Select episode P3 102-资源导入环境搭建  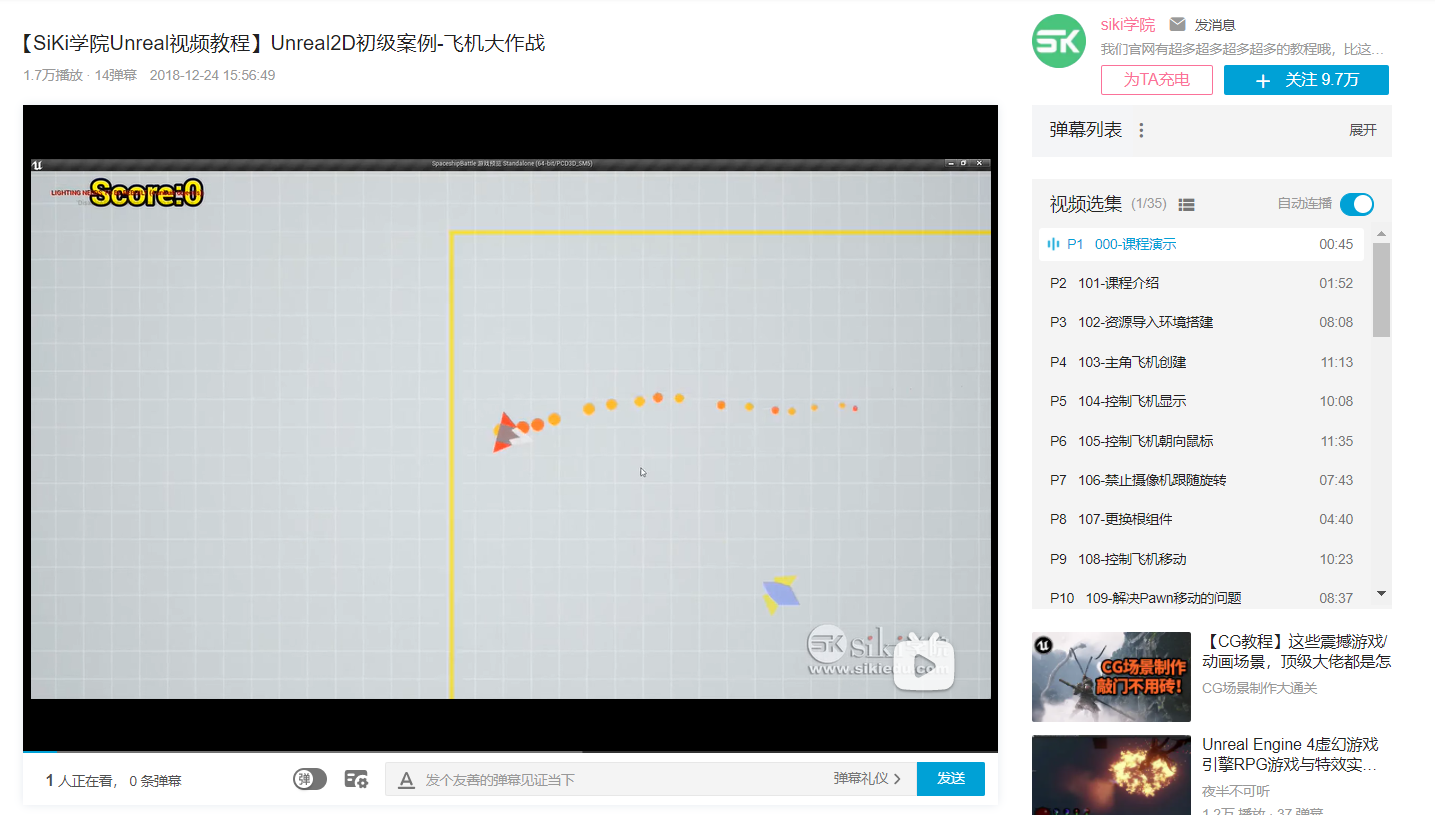(x=1201, y=322)
